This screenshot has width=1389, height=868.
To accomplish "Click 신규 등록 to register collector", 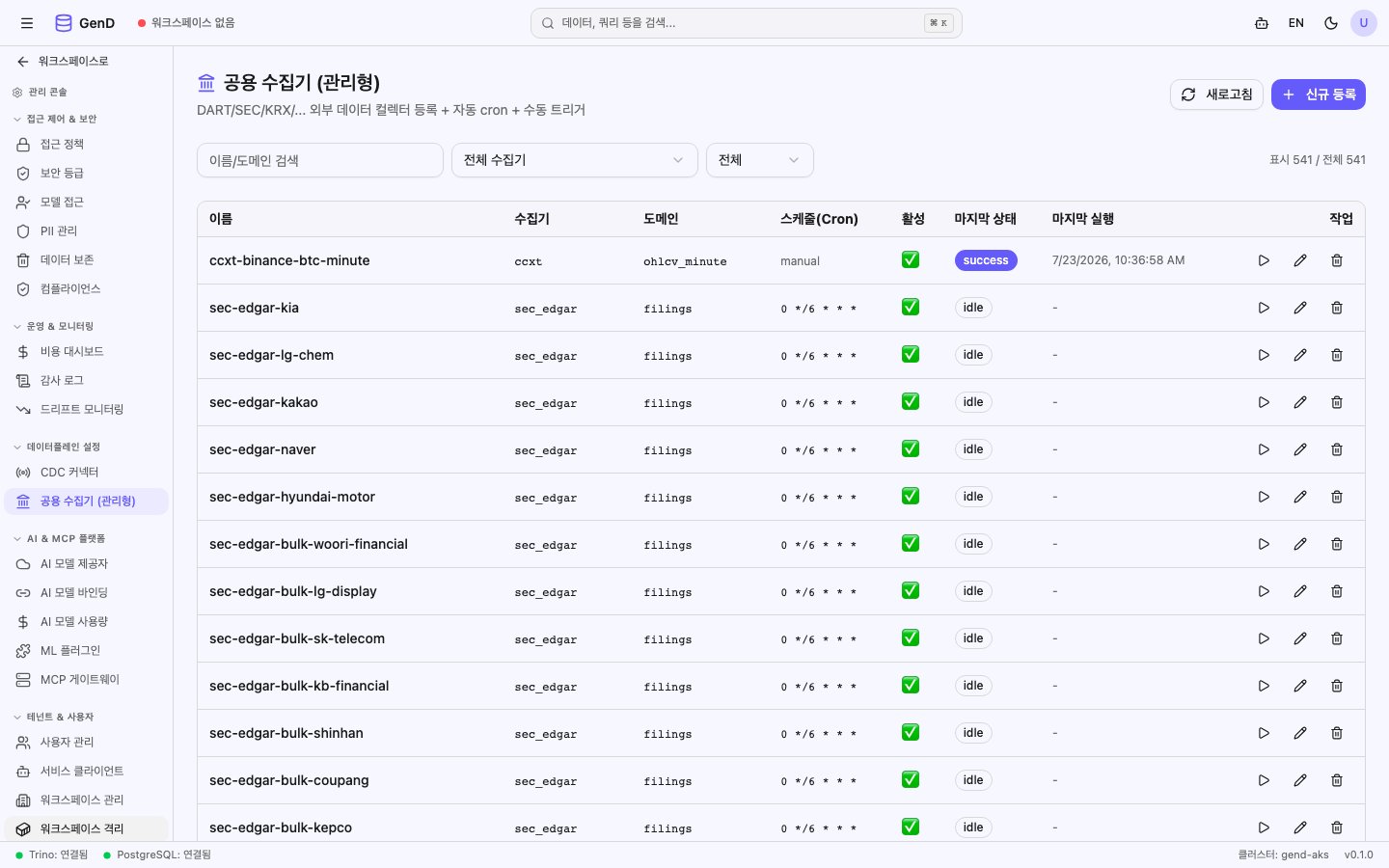I will click(x=1319, y=95).
